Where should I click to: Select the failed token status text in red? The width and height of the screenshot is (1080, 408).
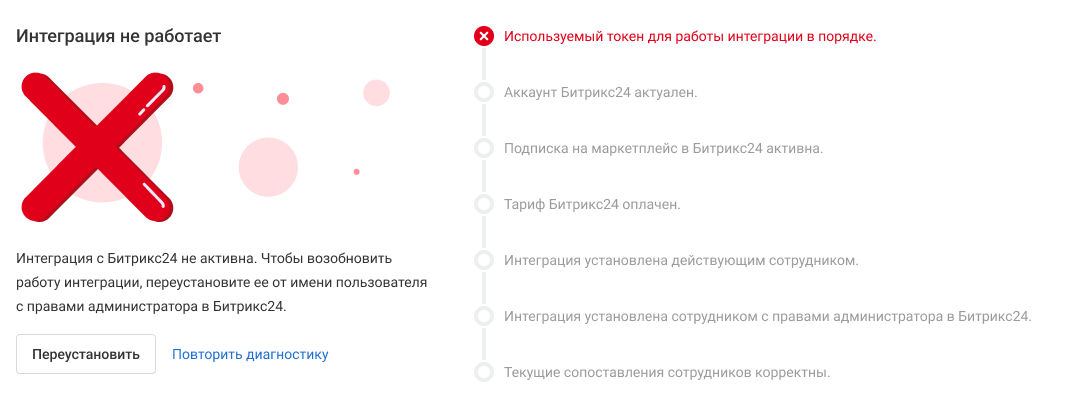tap(690, 37)
